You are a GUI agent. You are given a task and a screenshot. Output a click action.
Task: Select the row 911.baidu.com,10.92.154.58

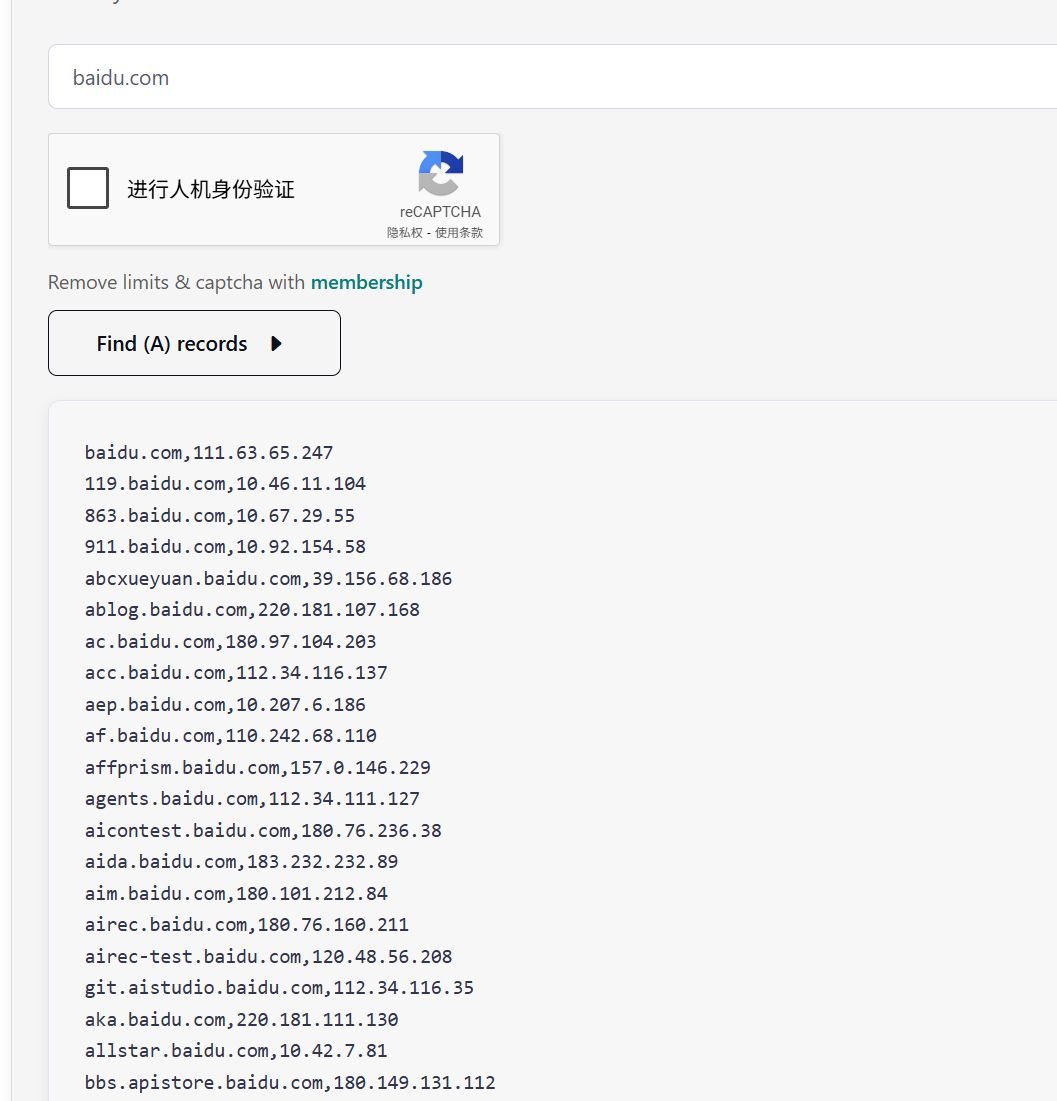225,547
